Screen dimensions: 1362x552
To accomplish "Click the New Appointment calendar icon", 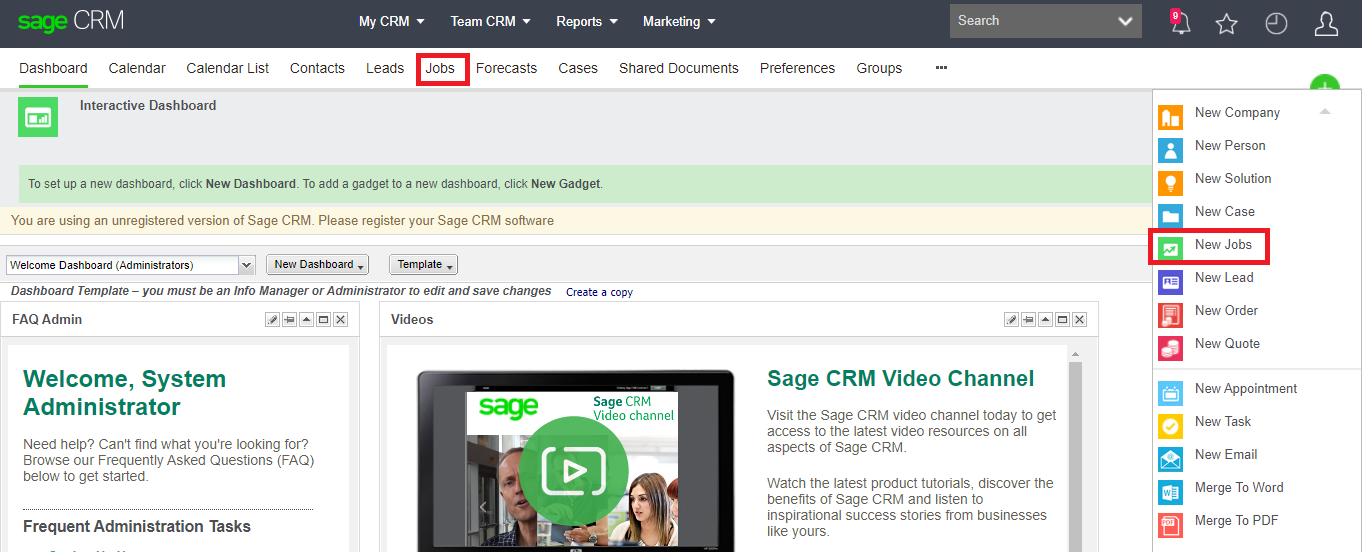I will click(x=1170, y=394).
